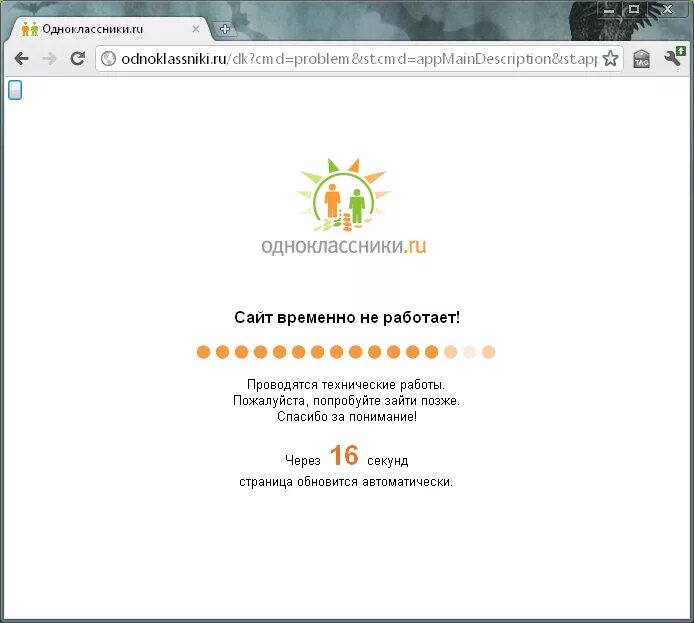The image size is (694, 623).
Task: Click the одноклассники.ru logo text
Action: click(343, 246)
